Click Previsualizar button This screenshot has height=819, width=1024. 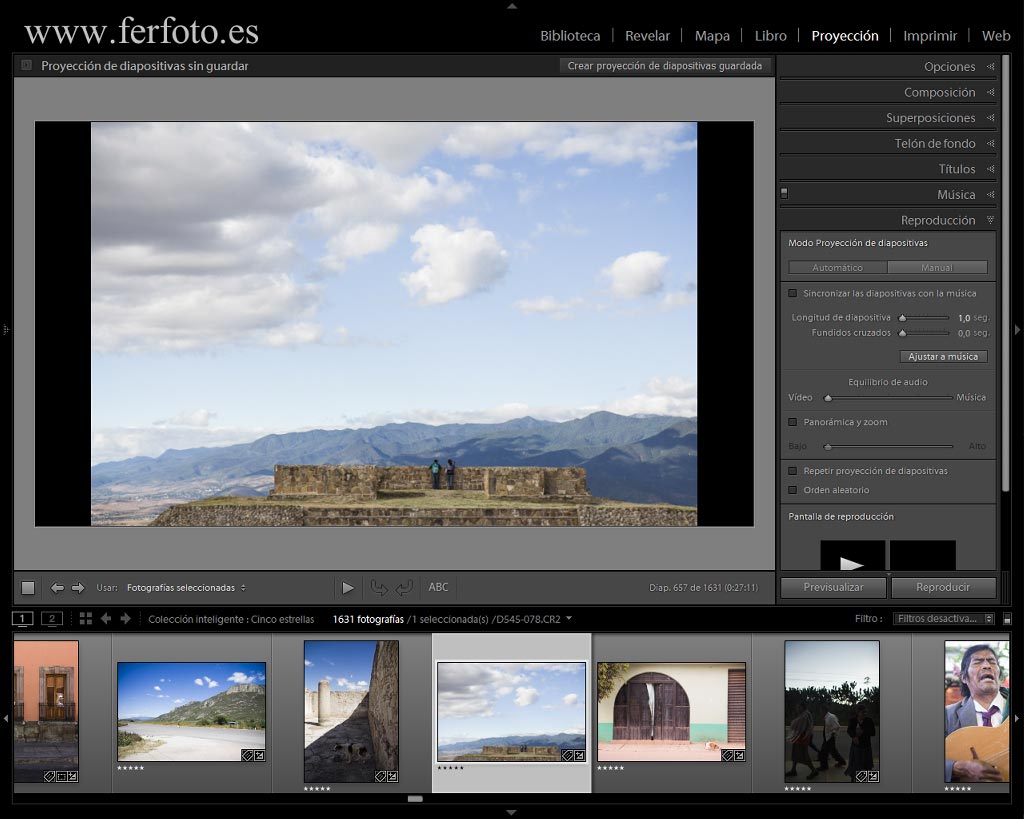(833, 587)
